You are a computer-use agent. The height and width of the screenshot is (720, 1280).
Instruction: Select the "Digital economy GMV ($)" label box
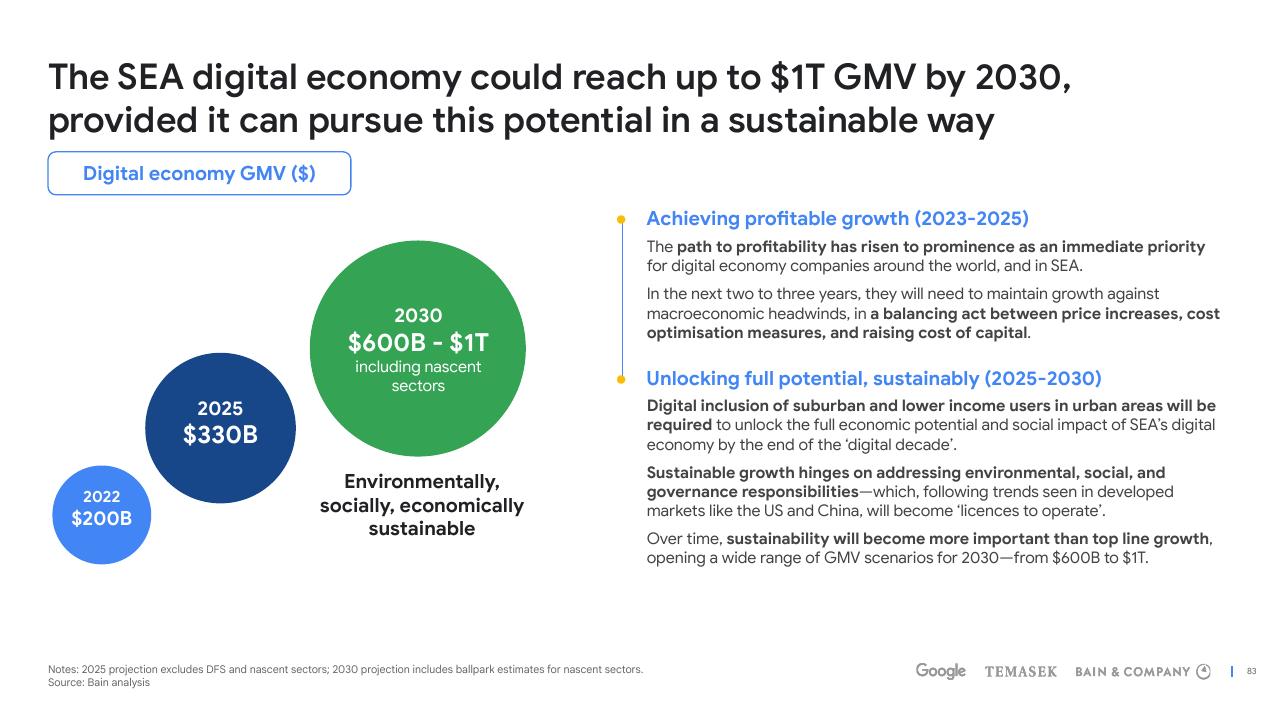tap(199, 173)
